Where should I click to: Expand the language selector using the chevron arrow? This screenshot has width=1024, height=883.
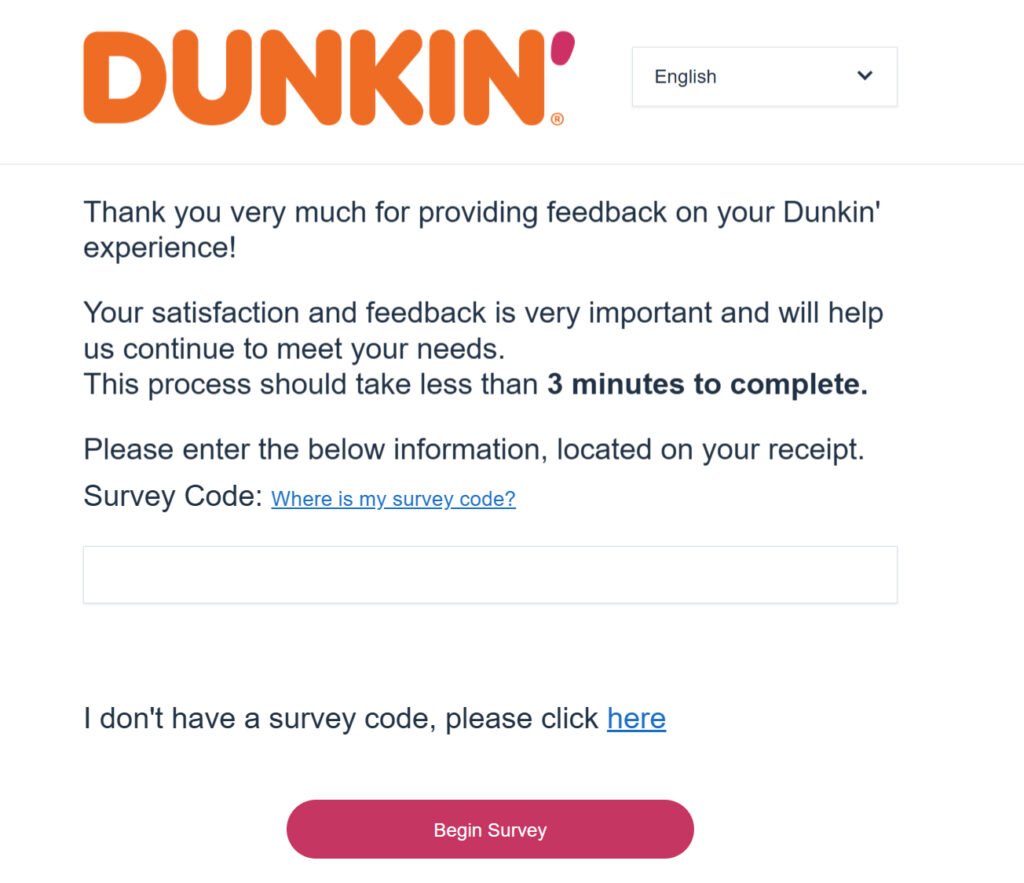[x=865, y=76]
